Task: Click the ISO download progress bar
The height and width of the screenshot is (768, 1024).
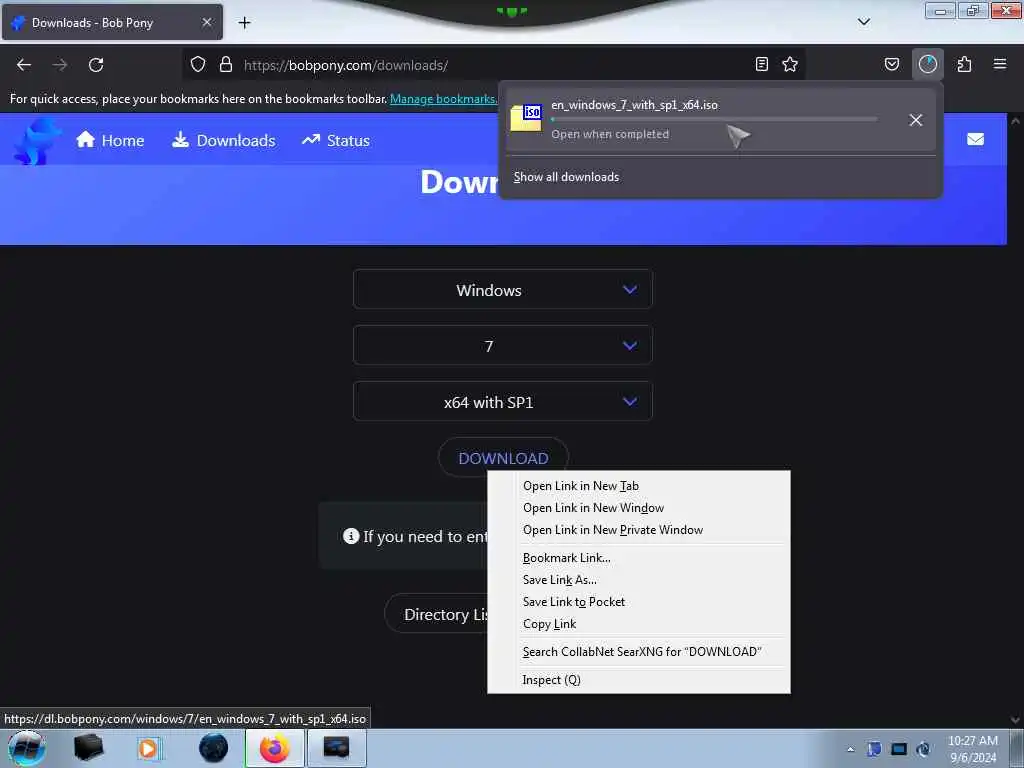Action: click(x=714, y=120)
